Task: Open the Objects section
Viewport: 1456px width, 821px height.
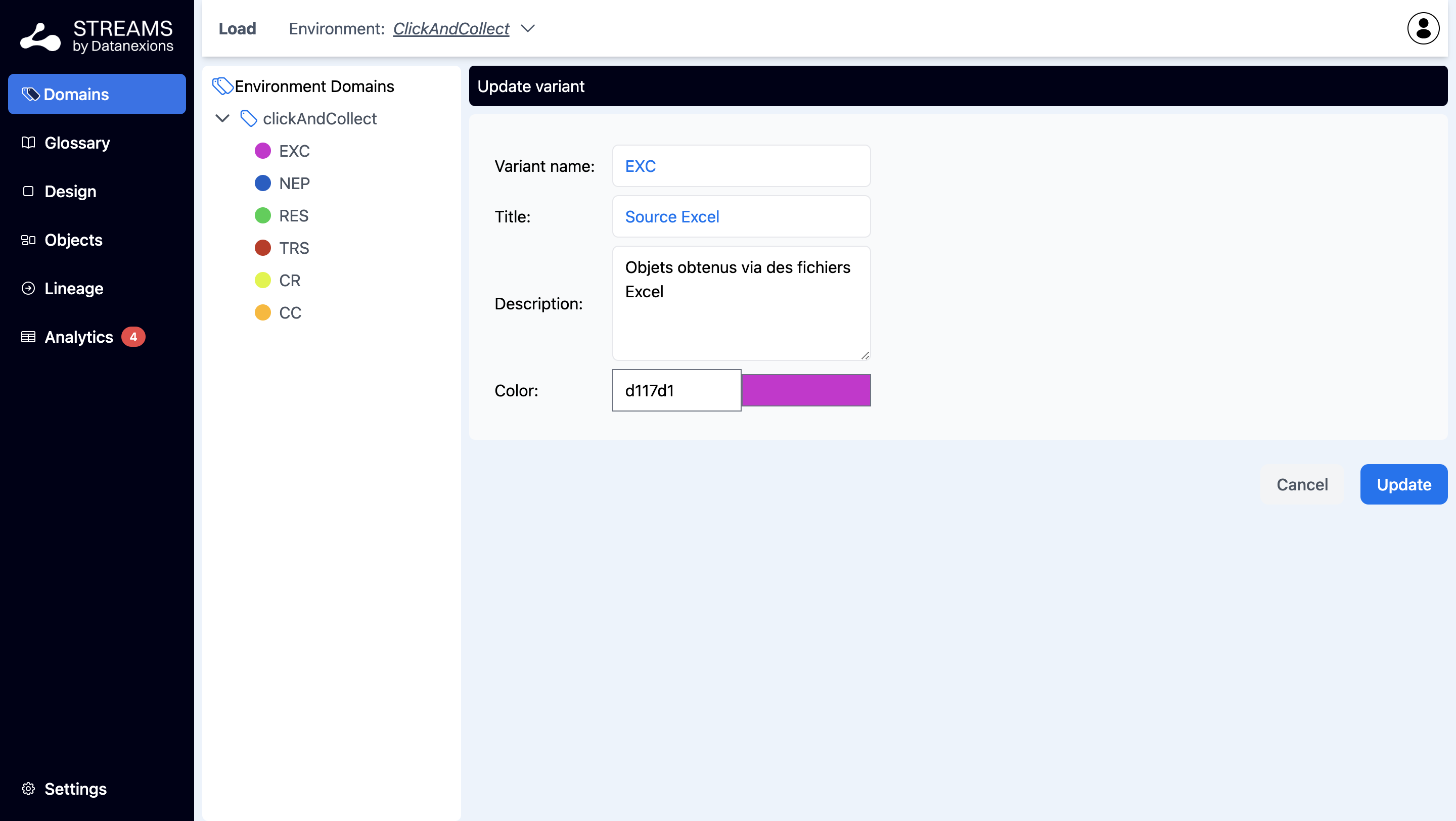Action: (x=73, y=240)
